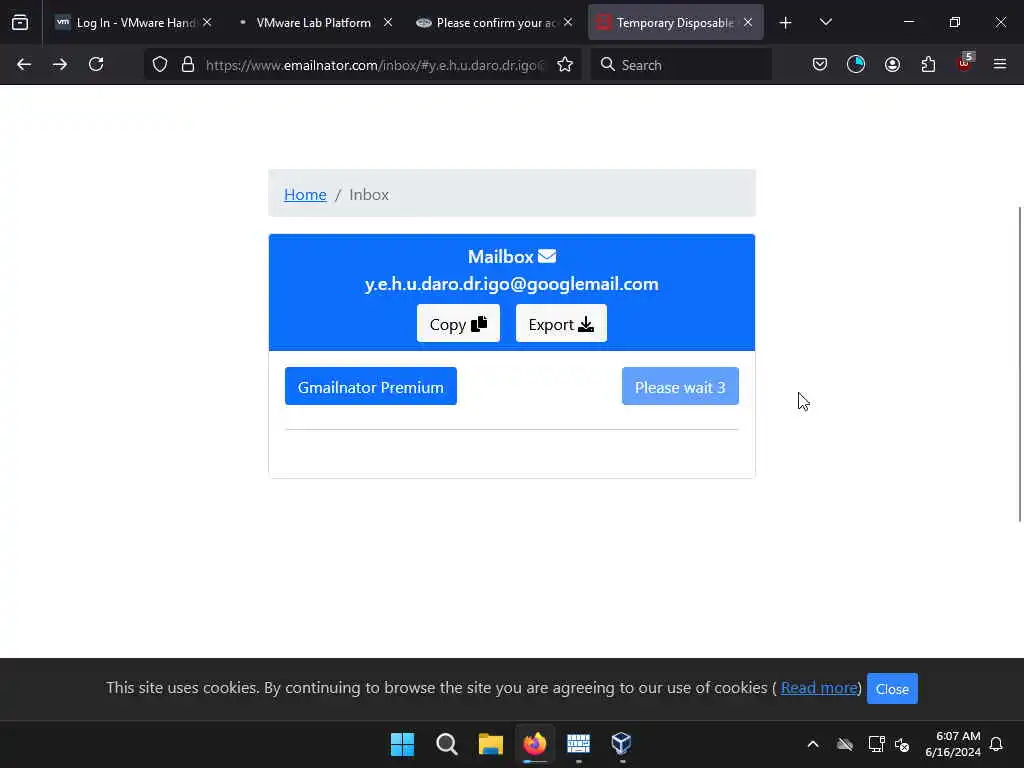
Task: Close the Please confirm your account tab
Action: (568, 22)
